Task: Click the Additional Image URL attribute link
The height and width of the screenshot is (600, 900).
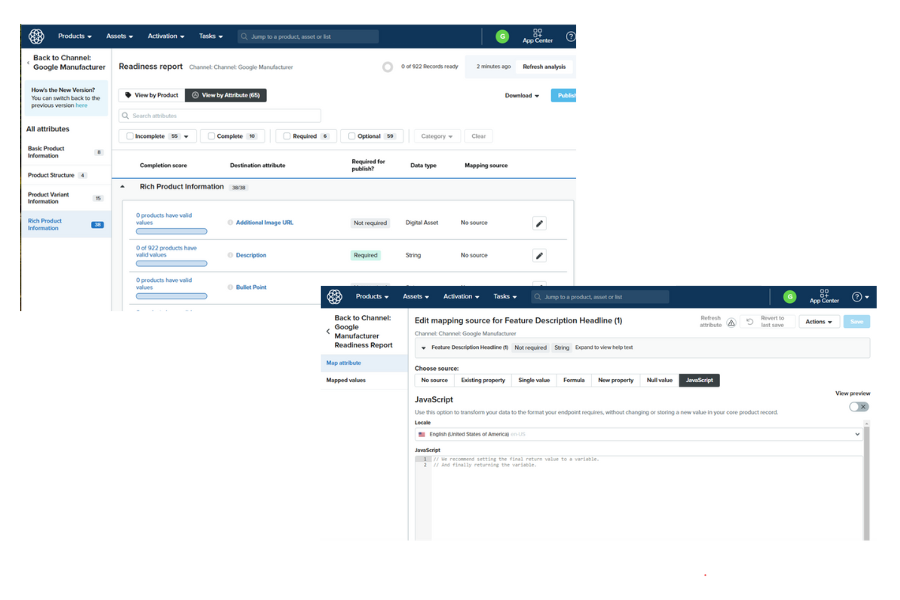Action: coord(264,223)
